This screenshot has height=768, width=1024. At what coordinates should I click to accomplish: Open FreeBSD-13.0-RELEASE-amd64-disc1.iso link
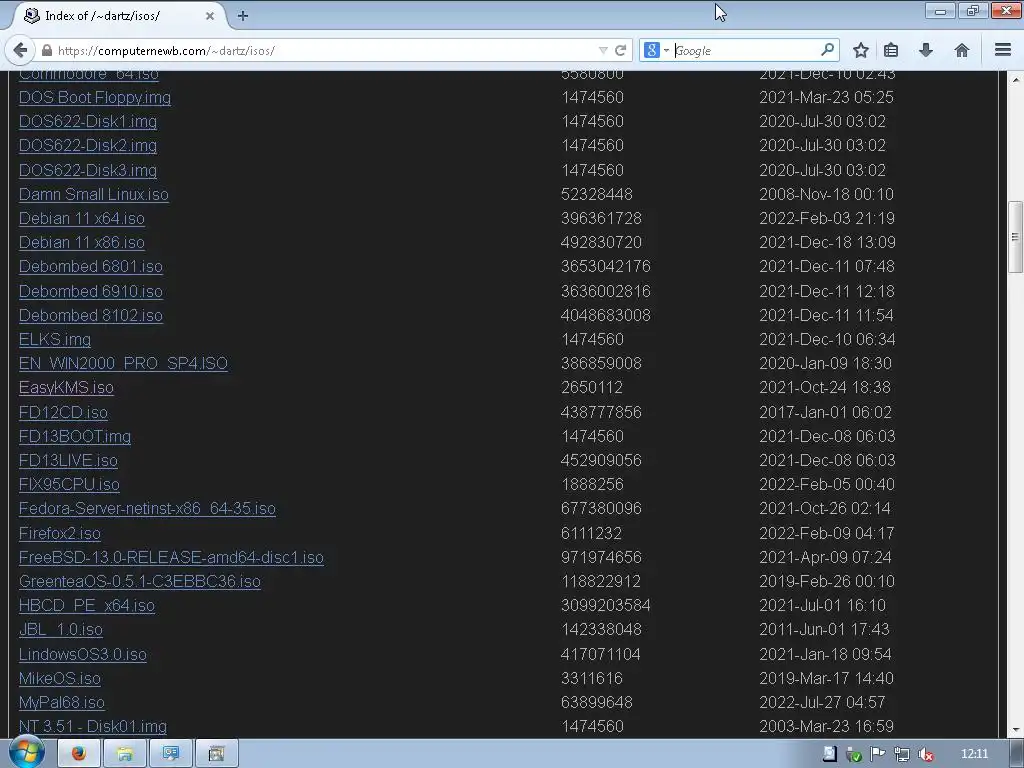point(171,557)
